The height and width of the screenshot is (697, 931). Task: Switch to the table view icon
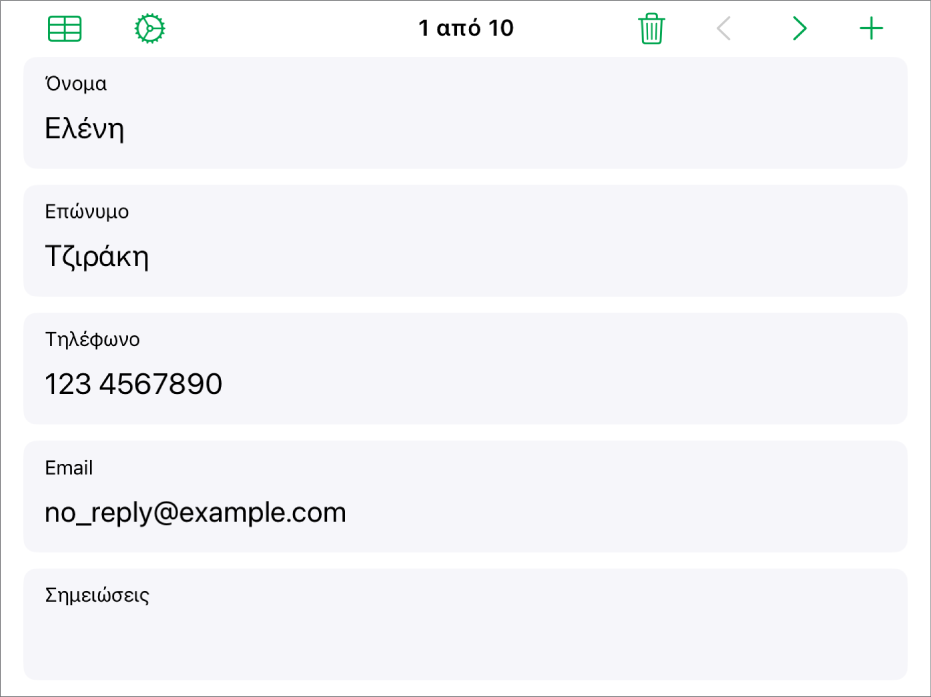pyautogui.click(x=65, y=28)
